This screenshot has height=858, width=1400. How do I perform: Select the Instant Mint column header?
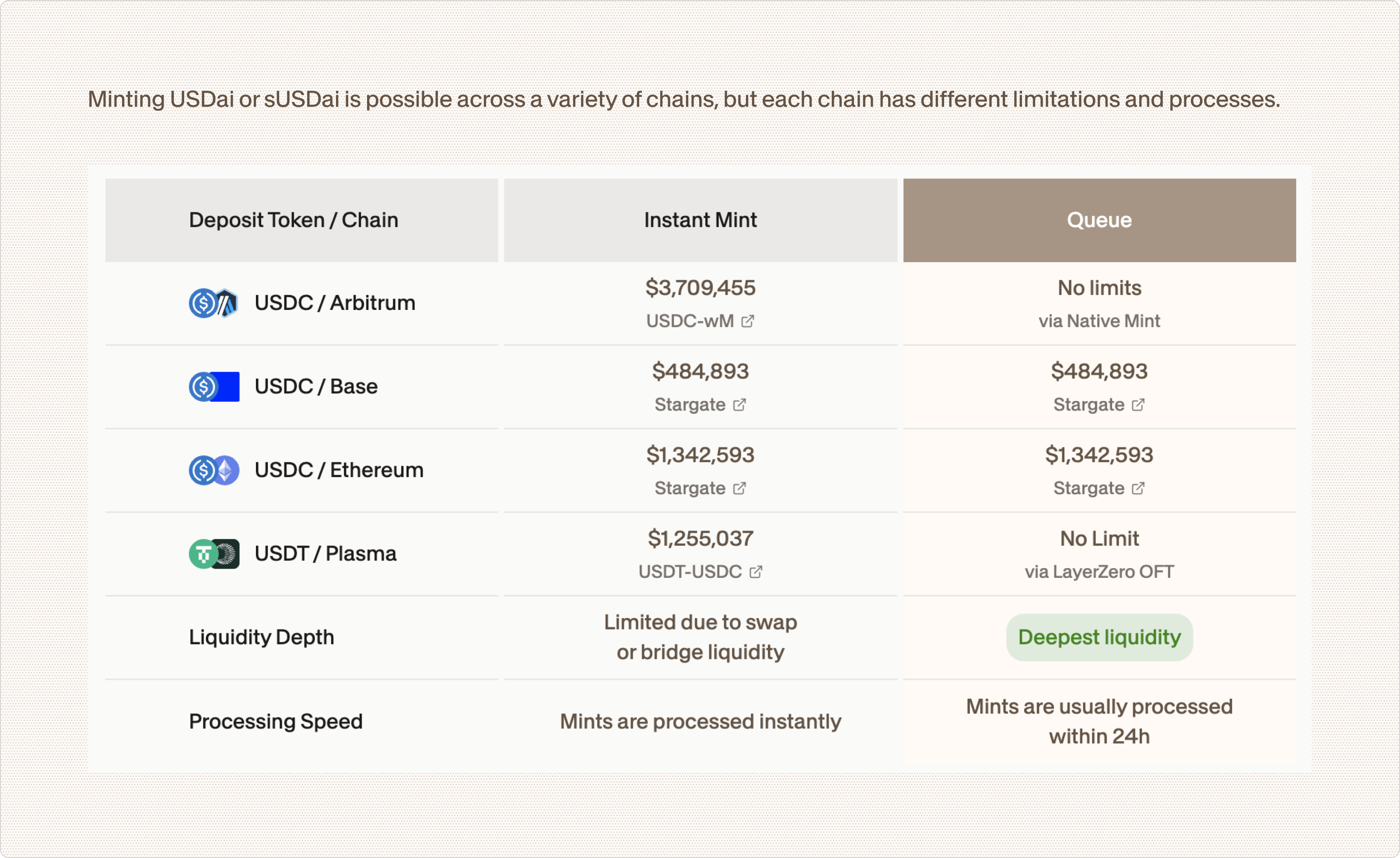[700, 221]
